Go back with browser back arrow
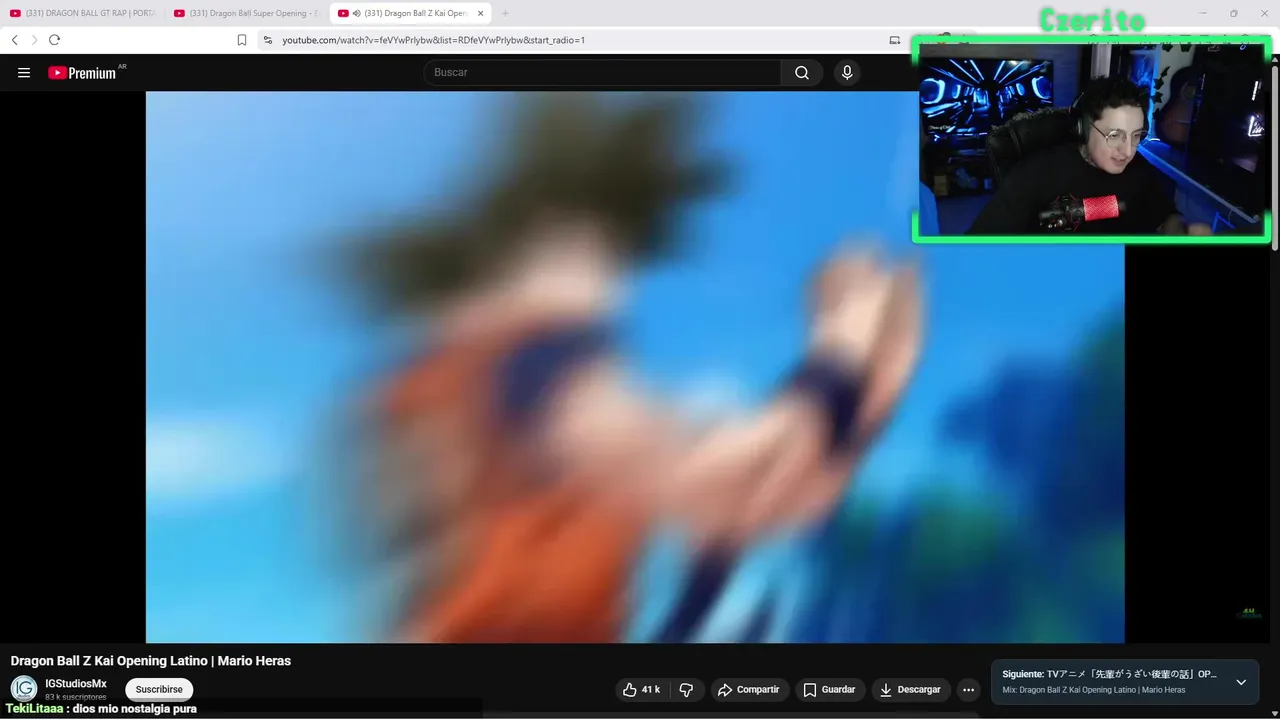The height and width of the screenshot is (720, 1280). 14,40
